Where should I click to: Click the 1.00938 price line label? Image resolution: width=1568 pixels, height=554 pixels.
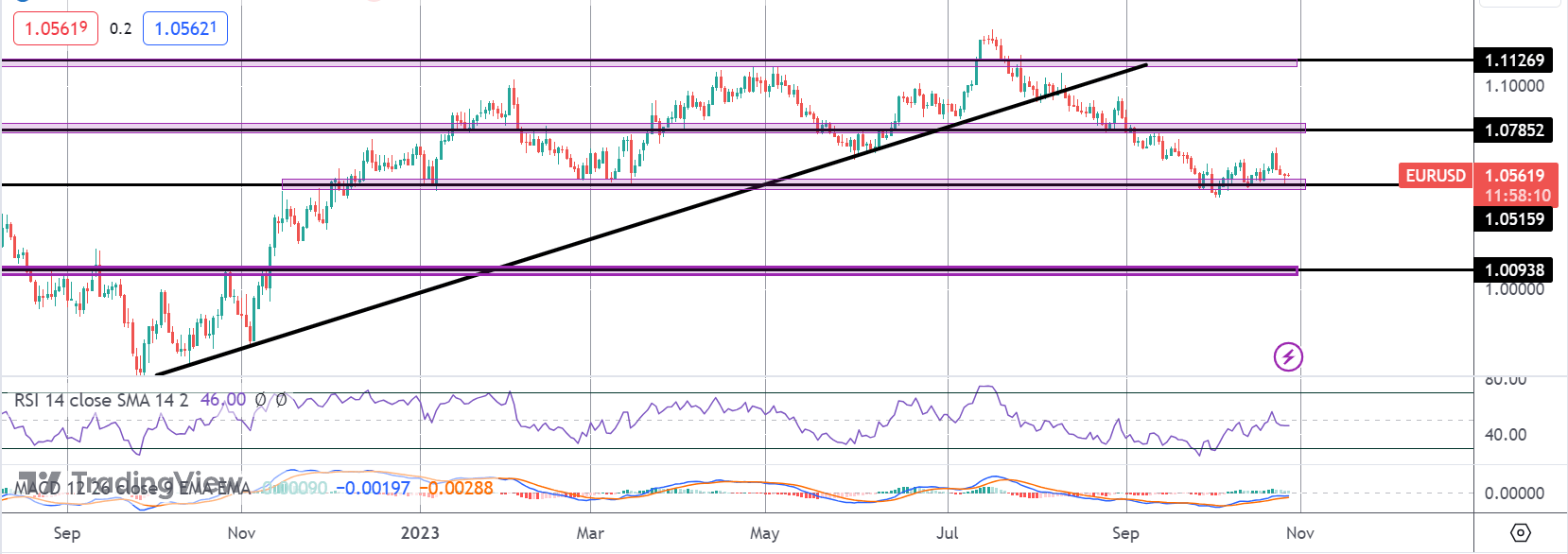pos(1513,270)
